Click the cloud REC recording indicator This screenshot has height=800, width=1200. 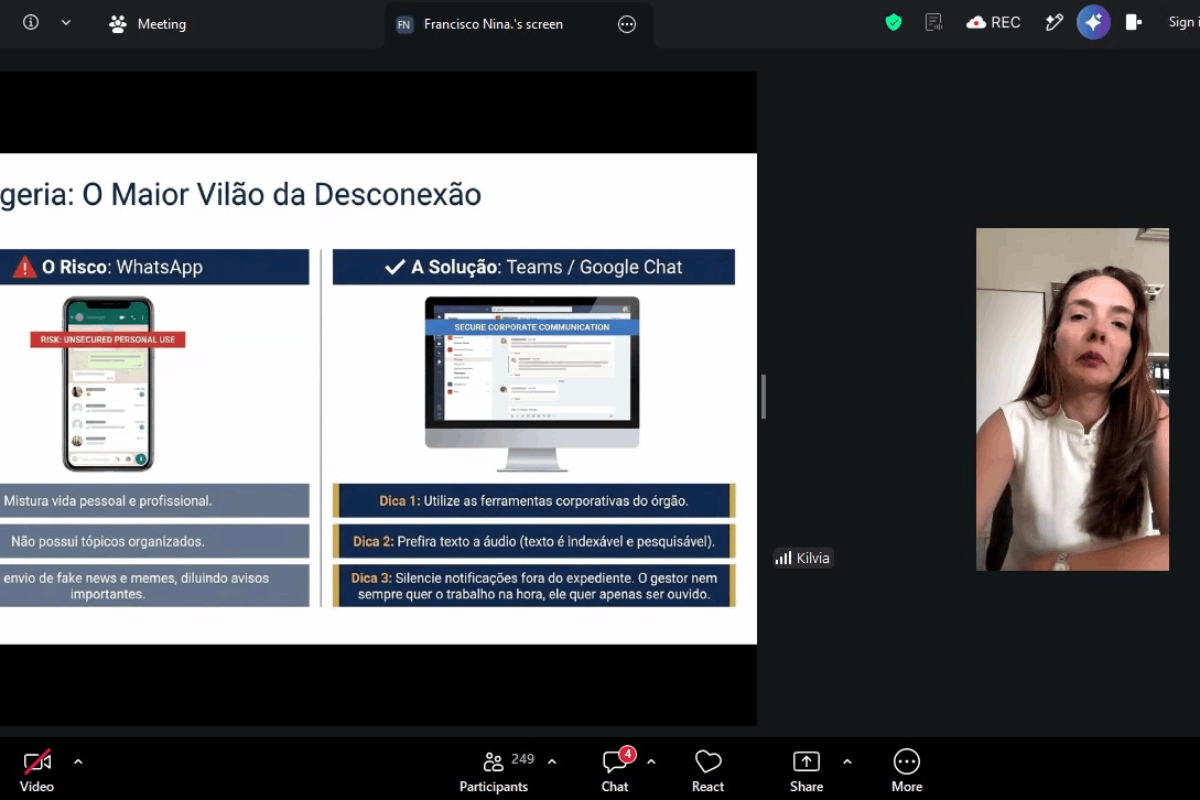[993, 22]
